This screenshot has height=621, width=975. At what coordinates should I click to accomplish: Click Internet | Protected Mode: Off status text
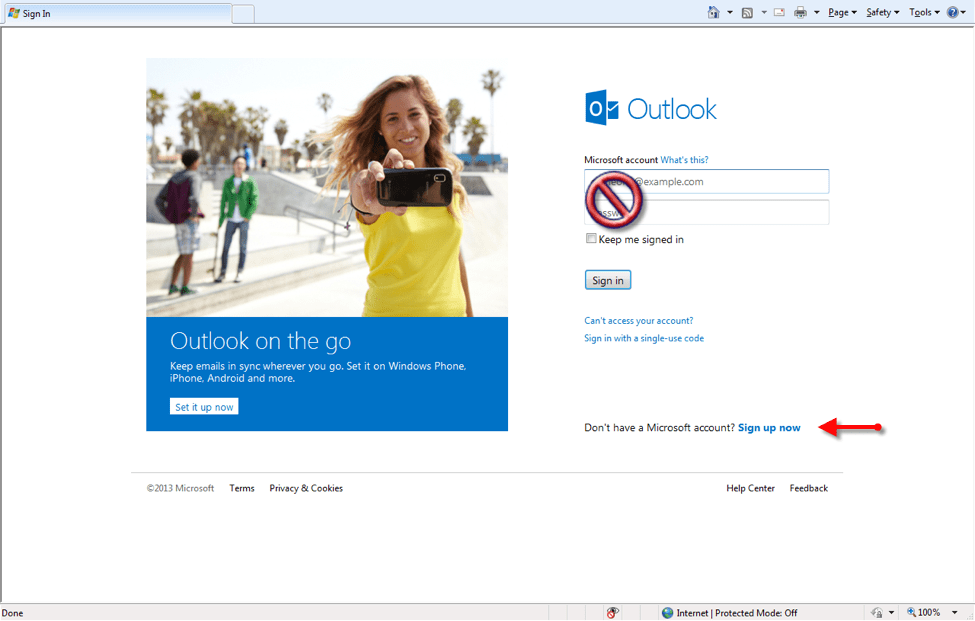point(737,613)
